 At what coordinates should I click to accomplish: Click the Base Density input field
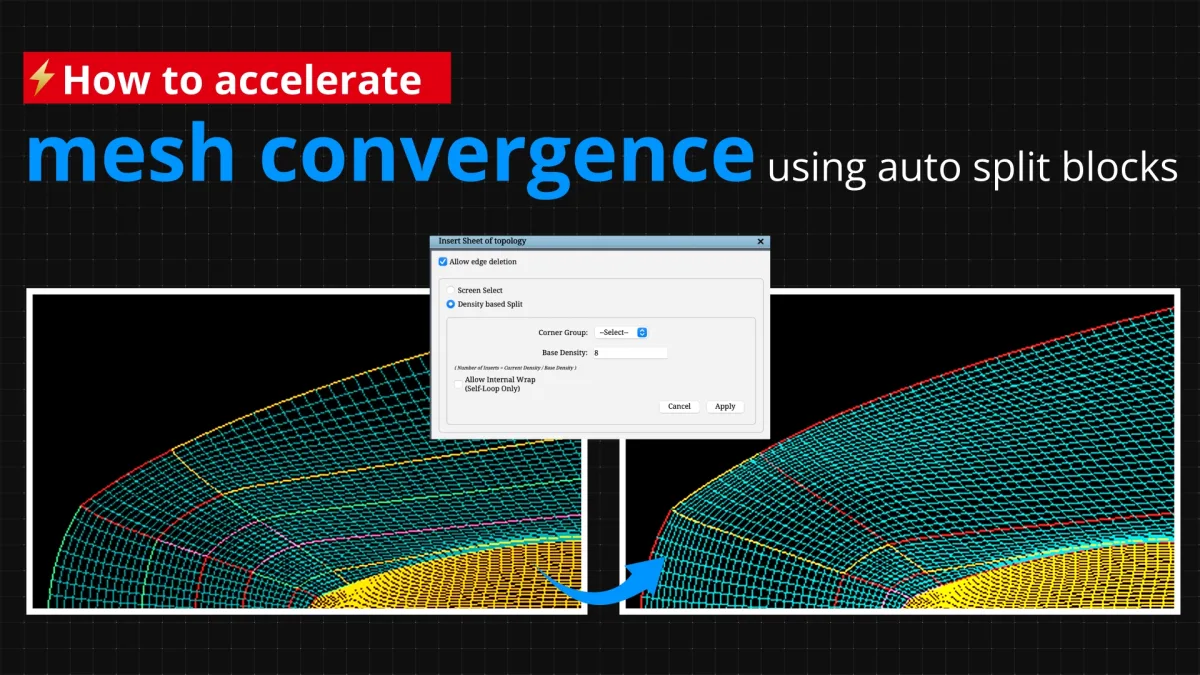[629, 353]
